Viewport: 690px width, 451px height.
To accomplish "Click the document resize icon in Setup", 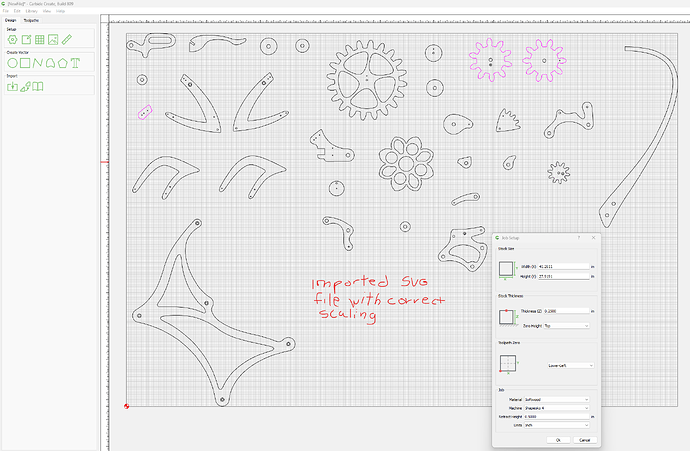I will (x=26, y=40).
